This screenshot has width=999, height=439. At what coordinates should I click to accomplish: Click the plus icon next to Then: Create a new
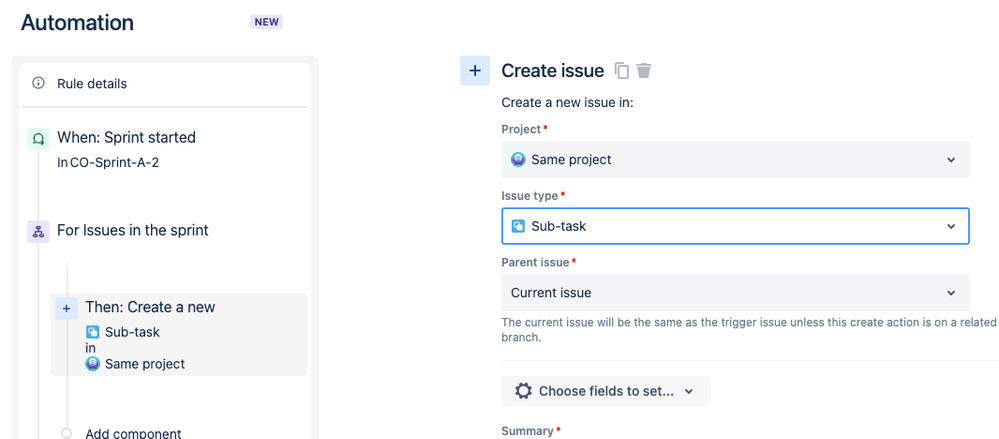[66, 308]
